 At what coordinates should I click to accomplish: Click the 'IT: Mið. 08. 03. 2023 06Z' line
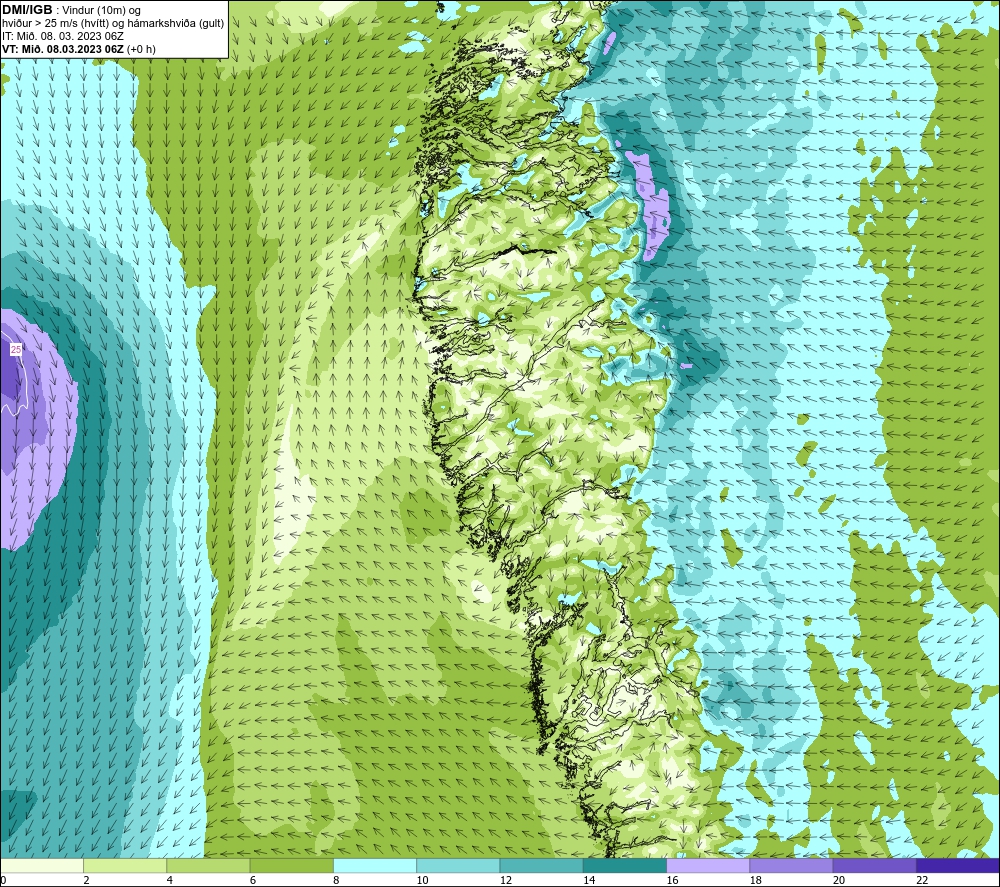pos(62,36)
